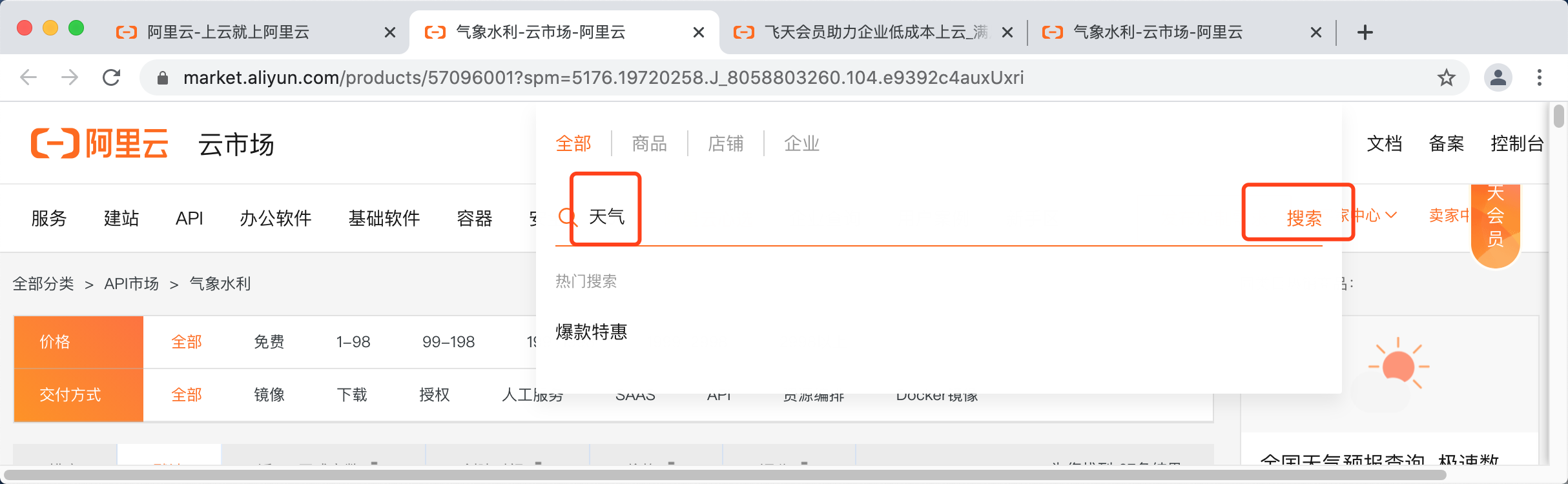Select 全部 in the 交付方式 filter row
Screen dimensions: 1568x484
(x=187, y=395)
